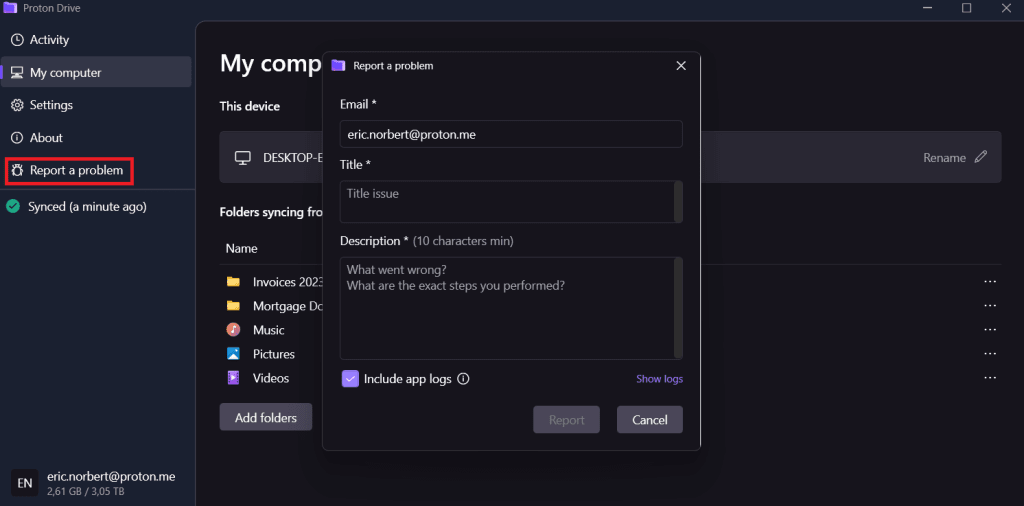Click the EN account avatar
Image resolution: width=1024 pixels, height=506 pixels.
[24, 483]
